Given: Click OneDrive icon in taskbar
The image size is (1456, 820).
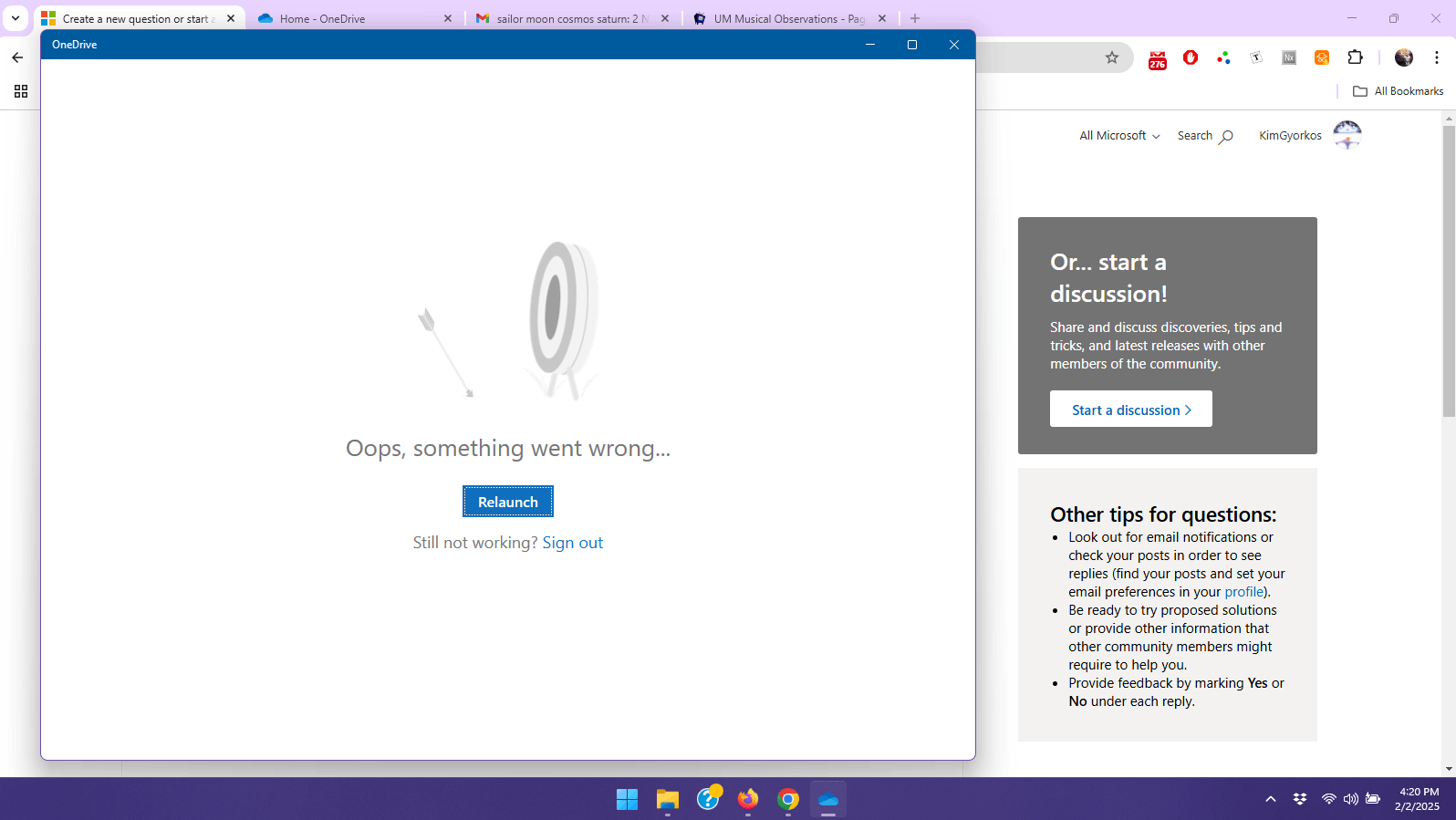Looking at the screenshot, I should click(x=828, y=800).
